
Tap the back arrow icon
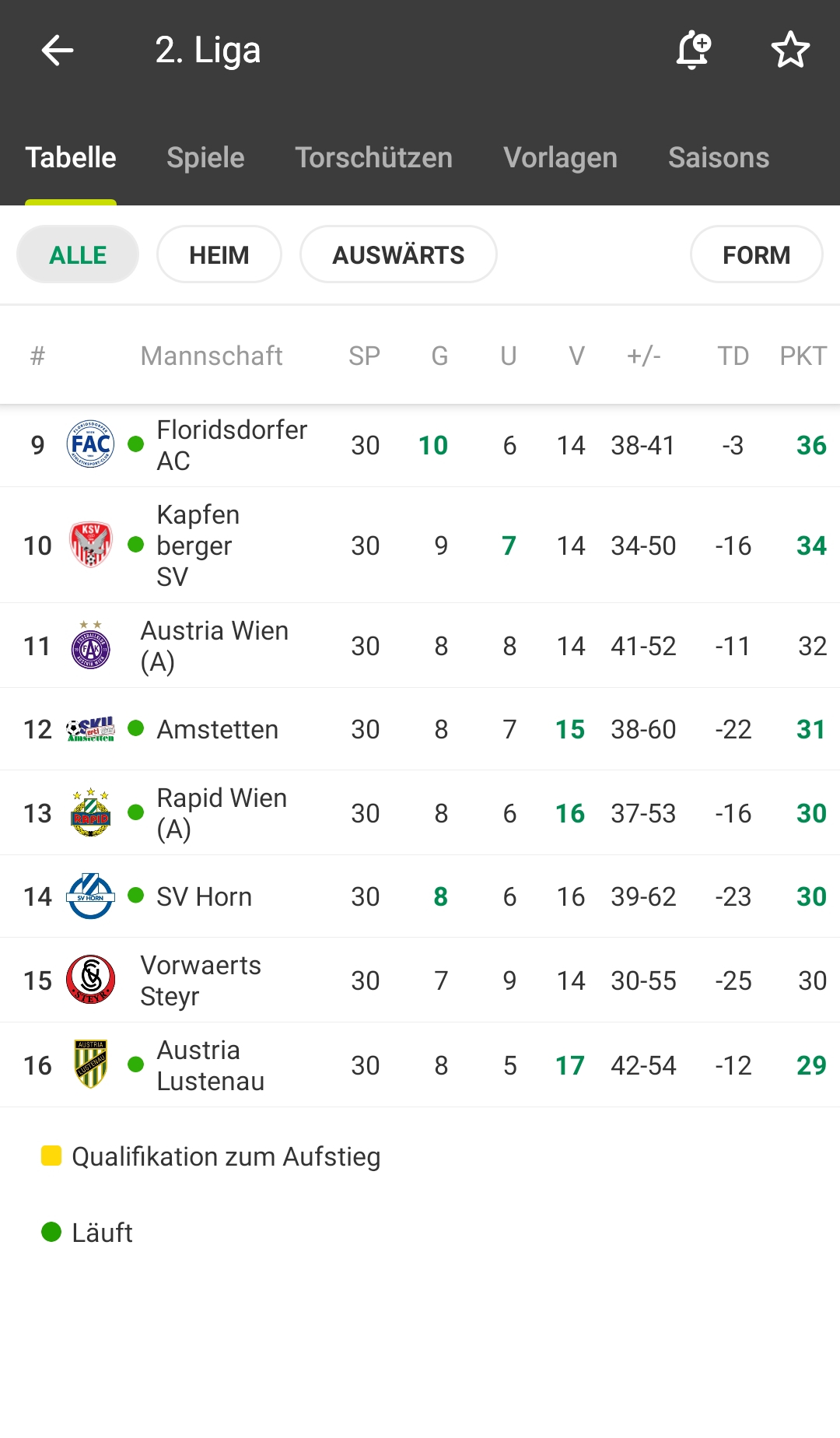58,51
